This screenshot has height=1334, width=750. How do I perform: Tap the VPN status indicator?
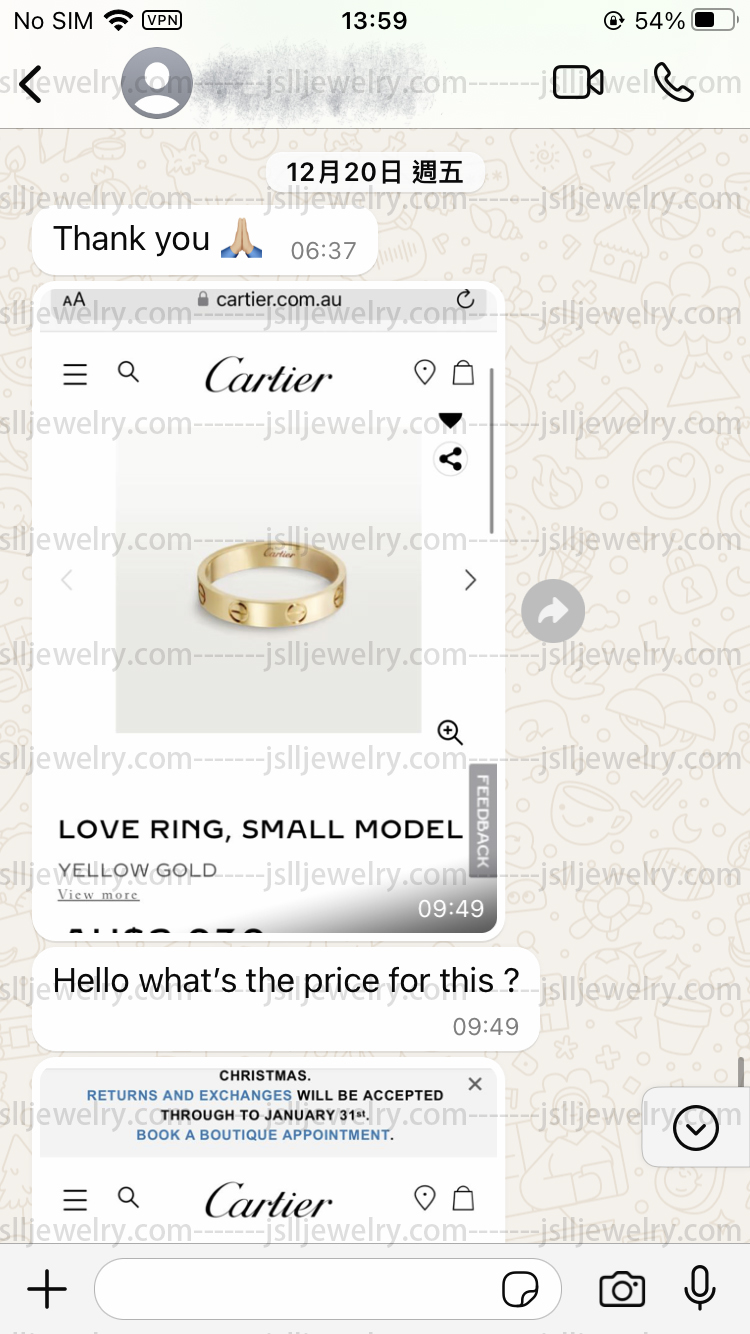(x=162, y=20)
